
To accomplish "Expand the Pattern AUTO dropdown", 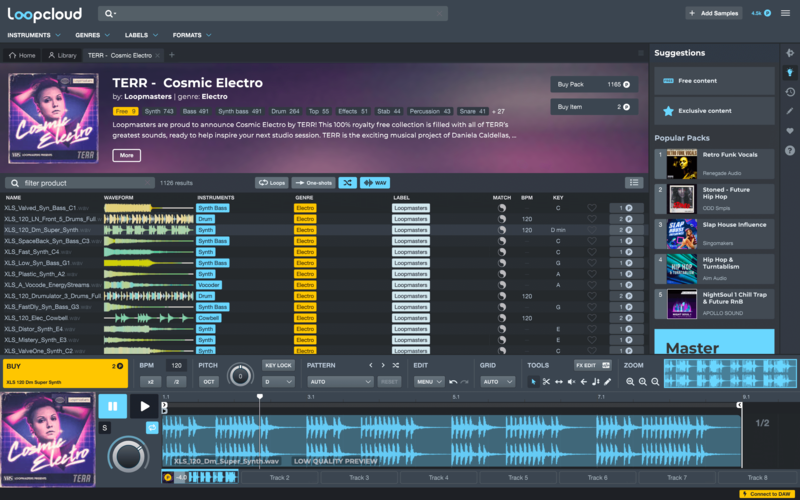I will 340,382.
